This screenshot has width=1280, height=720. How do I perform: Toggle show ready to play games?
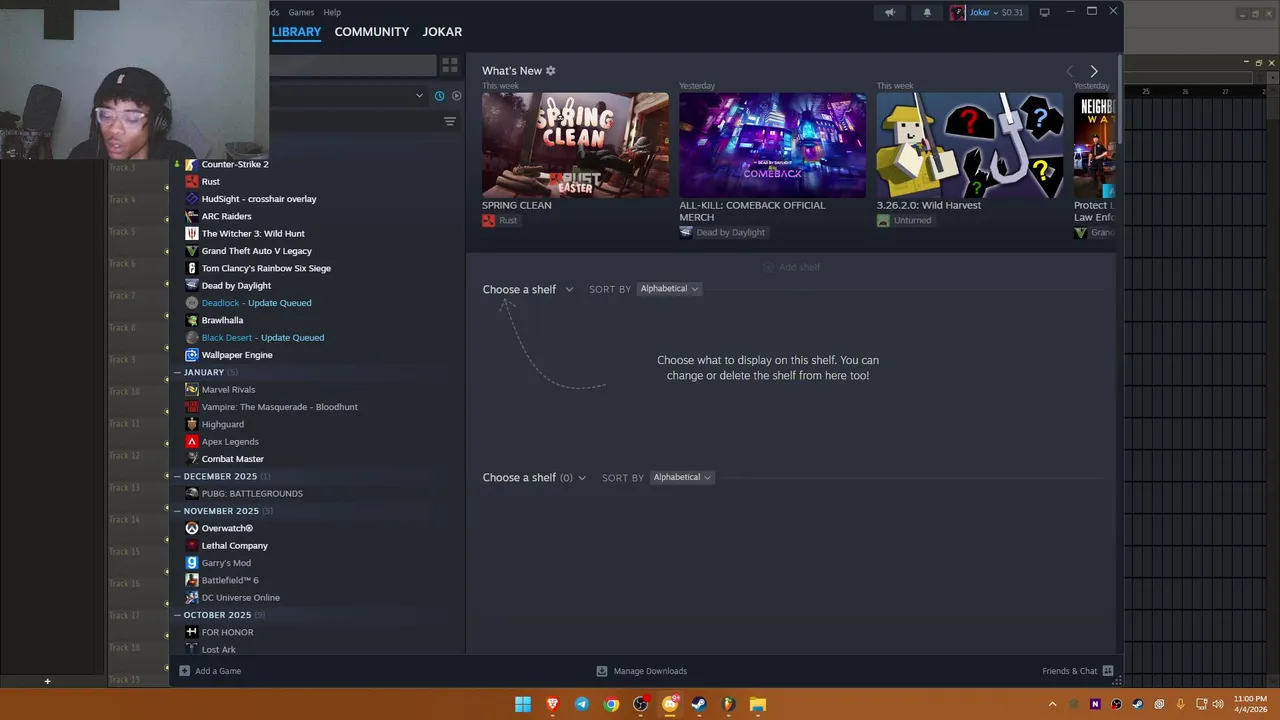click(x=456, y=96)
